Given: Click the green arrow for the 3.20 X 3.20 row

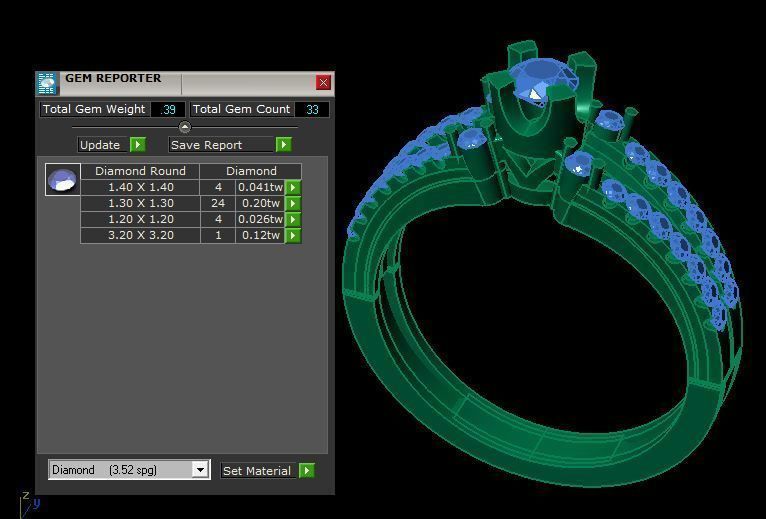Looking at the screenshot, I should click(293, 236).
